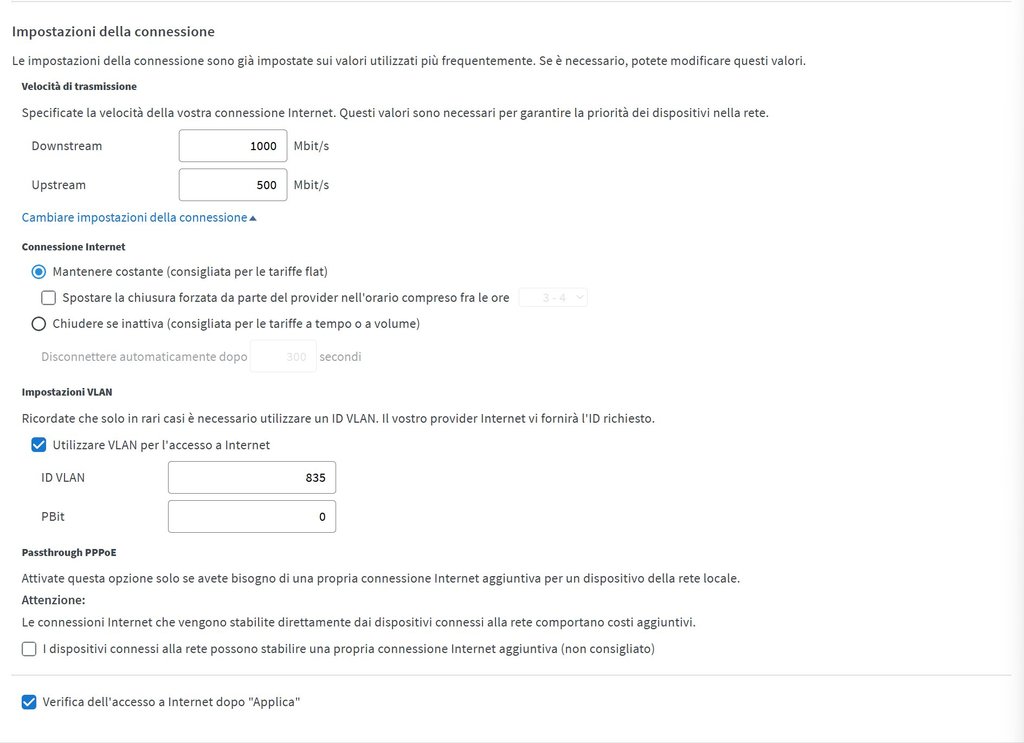This screenshot has width=1024, height=743.
Task: Click the Downstream speed input field
Action: (232, 146)
